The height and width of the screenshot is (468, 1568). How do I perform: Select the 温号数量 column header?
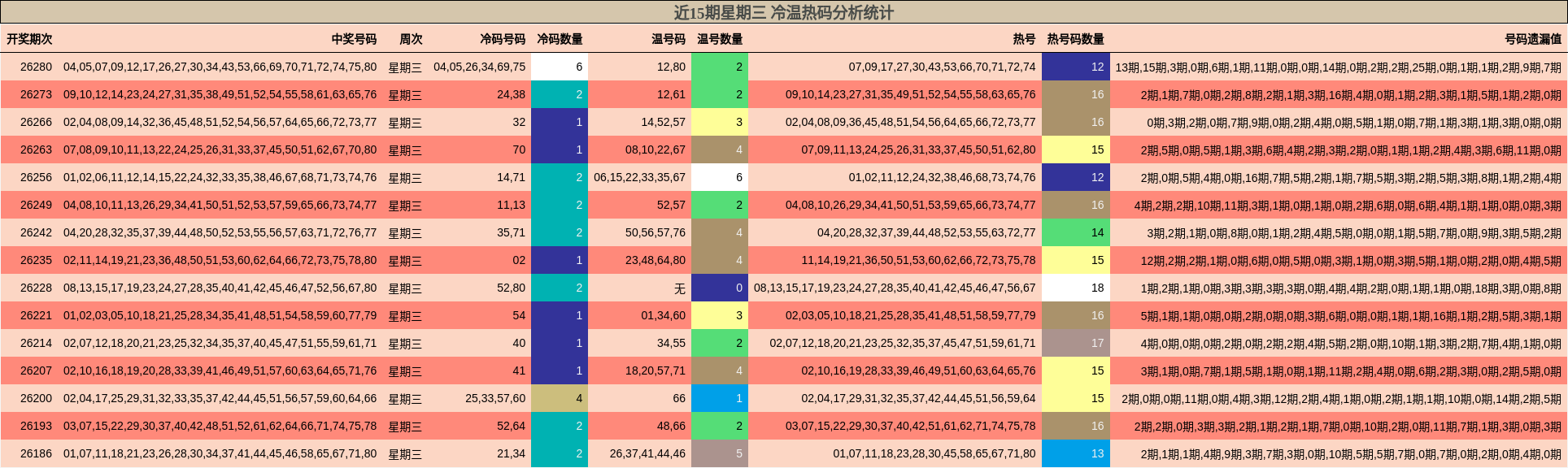720,39
